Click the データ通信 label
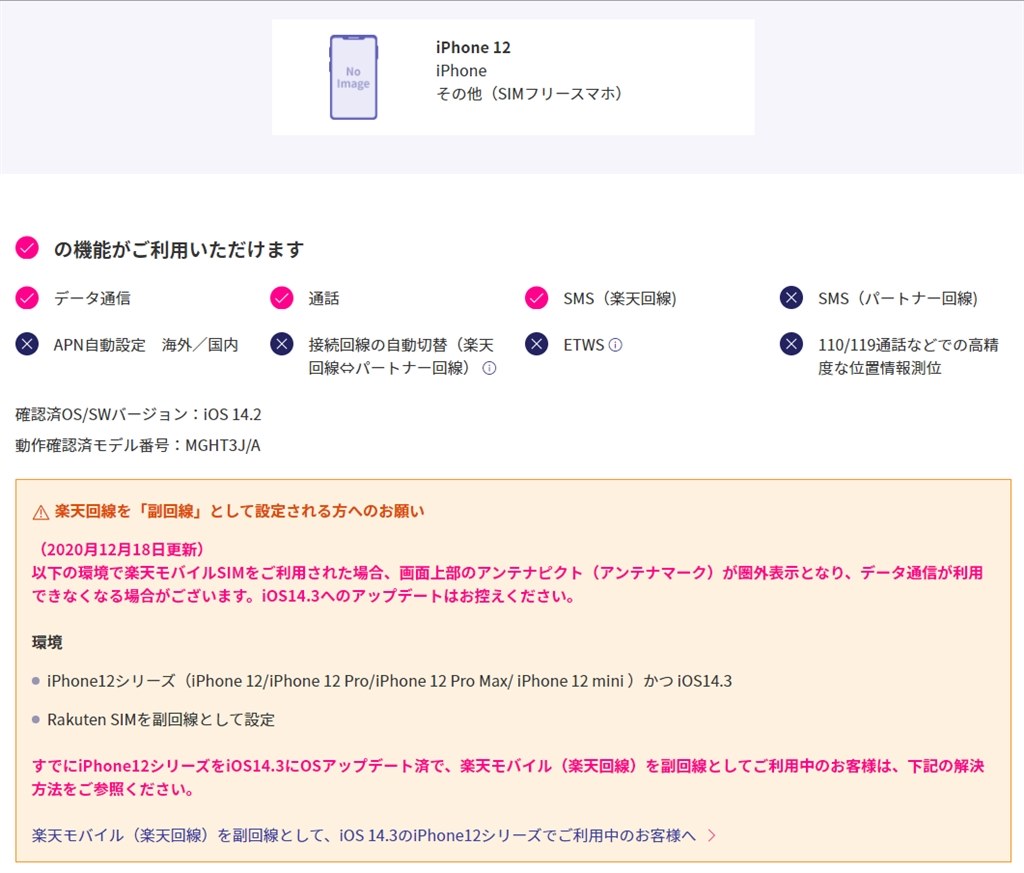The height and width of the screenshot is (873, 1024). pos(92,298)
